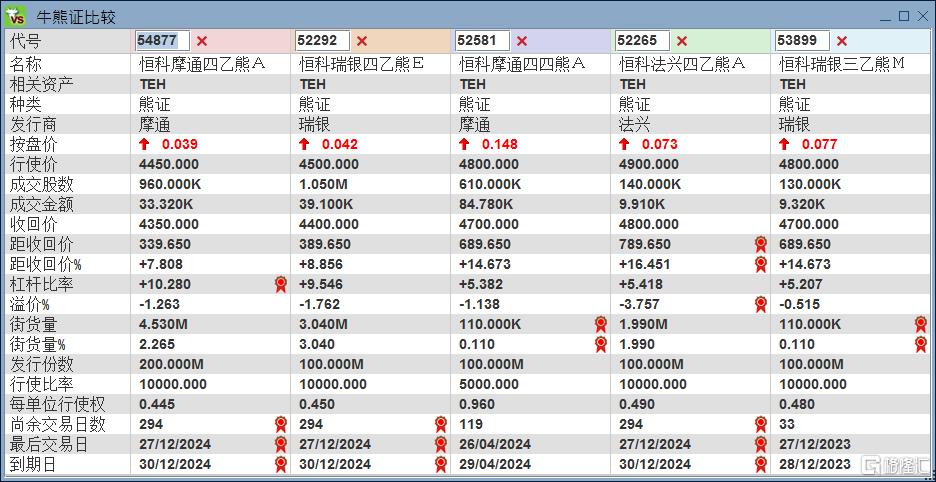Click the code input field containing 53899
The width and height of the screenshot is (936, 482).
(x=802, y=41)
